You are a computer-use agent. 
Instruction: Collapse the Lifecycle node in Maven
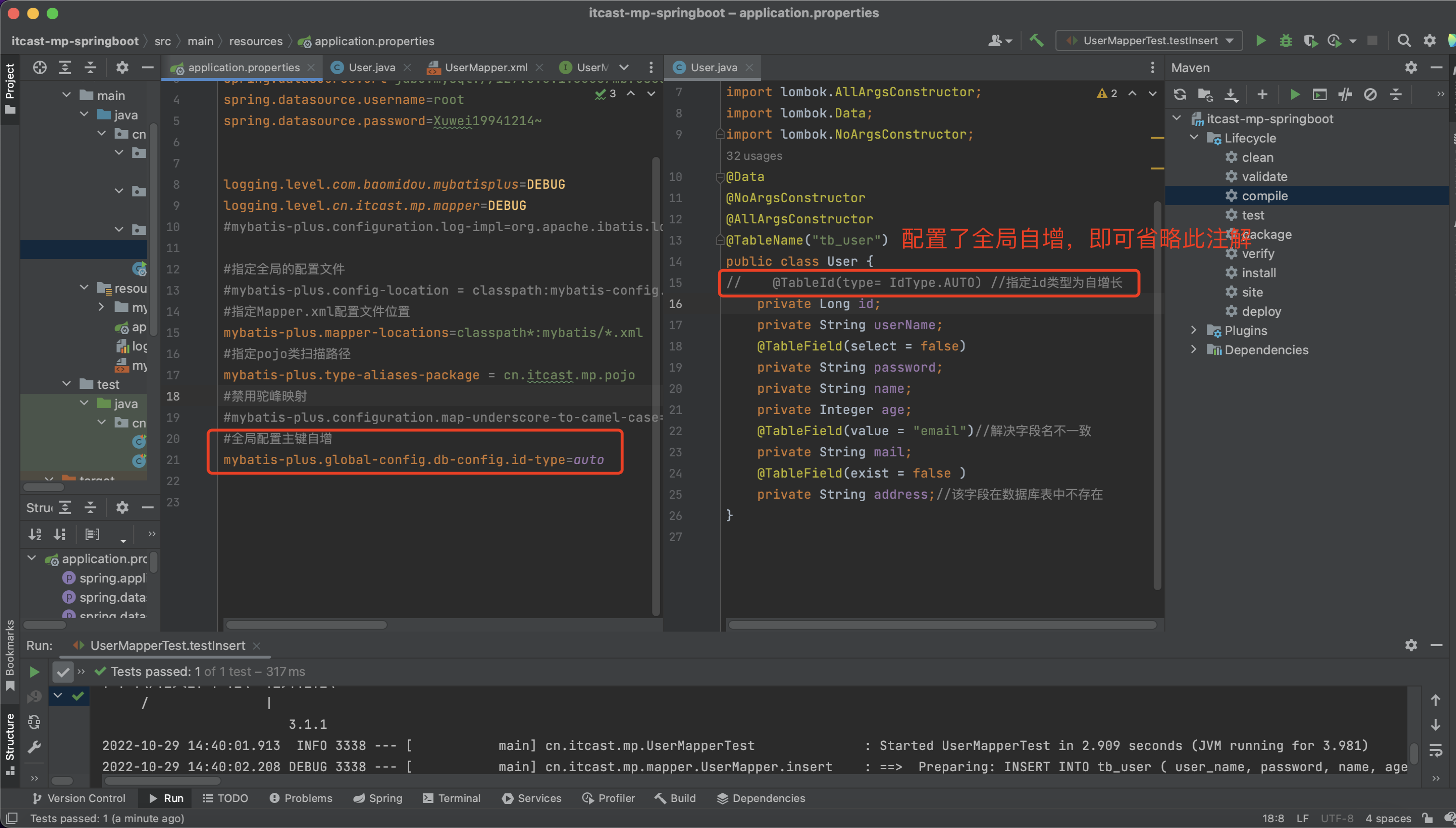point(1194,138)
